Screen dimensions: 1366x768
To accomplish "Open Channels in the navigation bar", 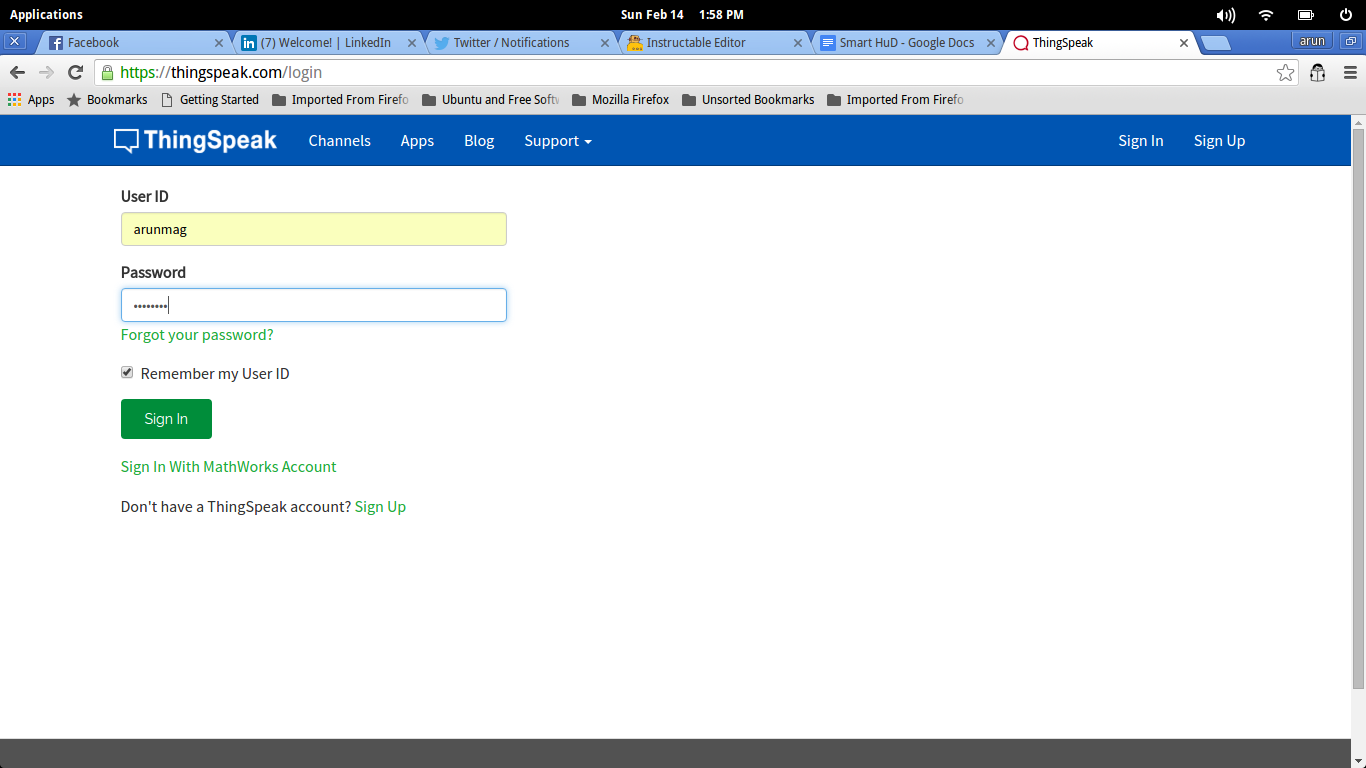I will pyautogui.click(x=339, y=141).
